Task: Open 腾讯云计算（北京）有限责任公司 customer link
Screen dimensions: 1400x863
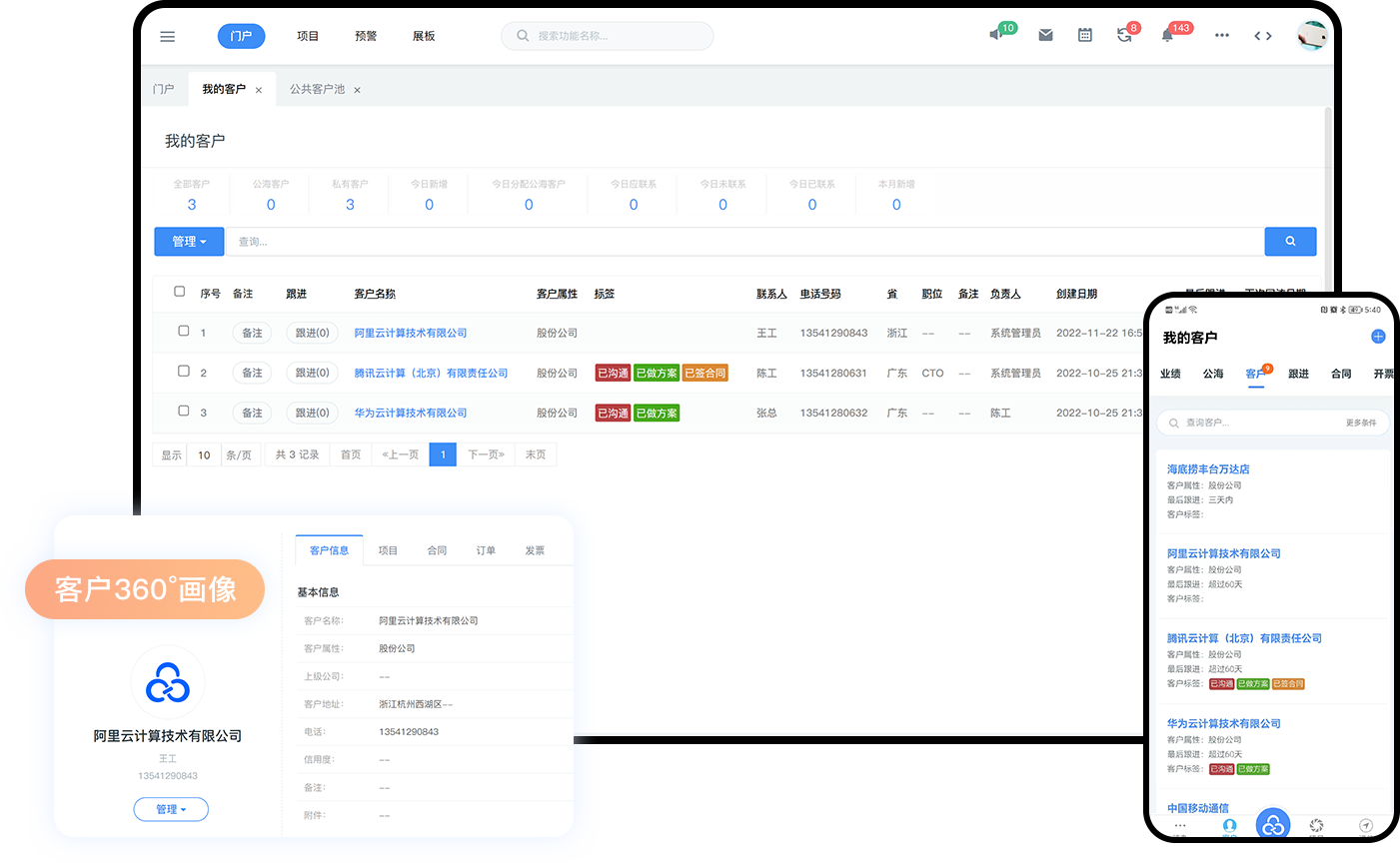Action: point(431,373)
